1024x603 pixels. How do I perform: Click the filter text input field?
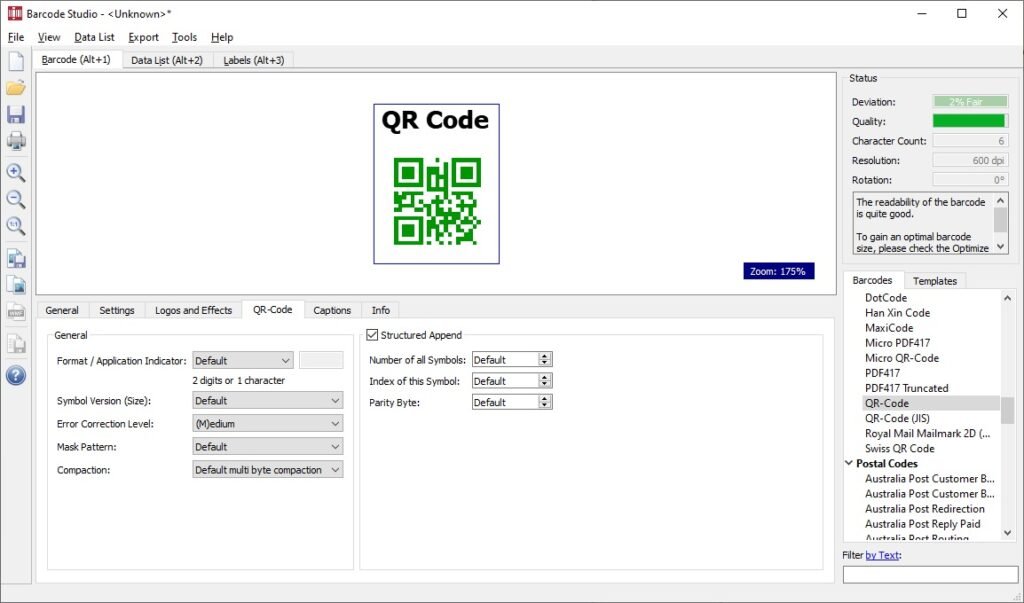pyautogui.click(x=930, y=574)
